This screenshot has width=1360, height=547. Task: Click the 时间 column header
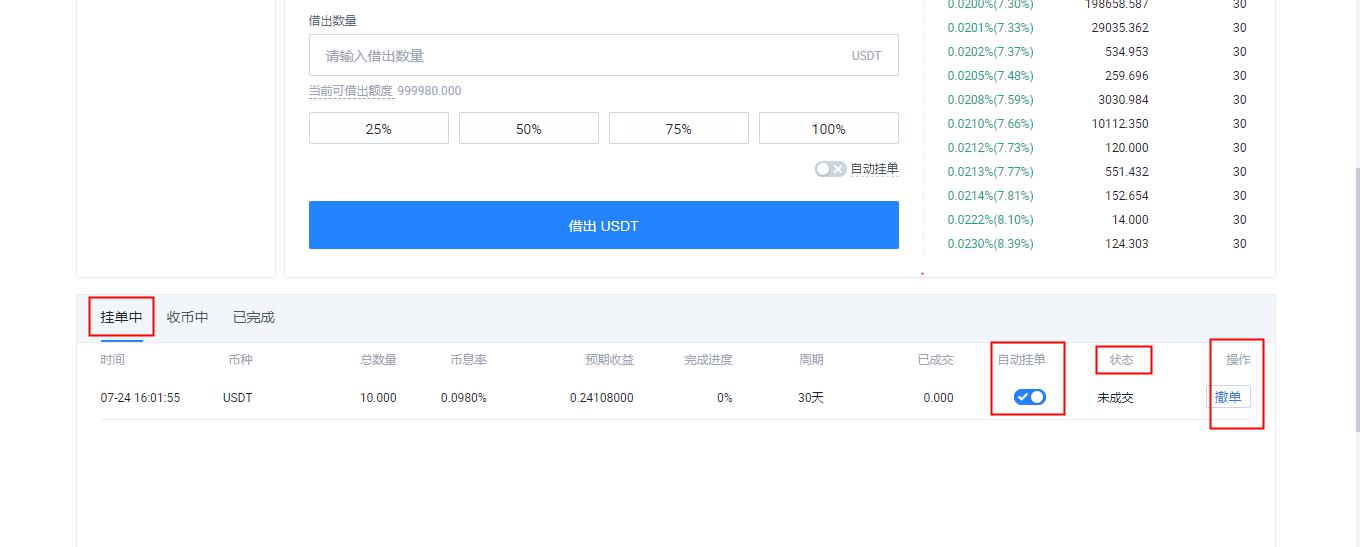[113, 360]
